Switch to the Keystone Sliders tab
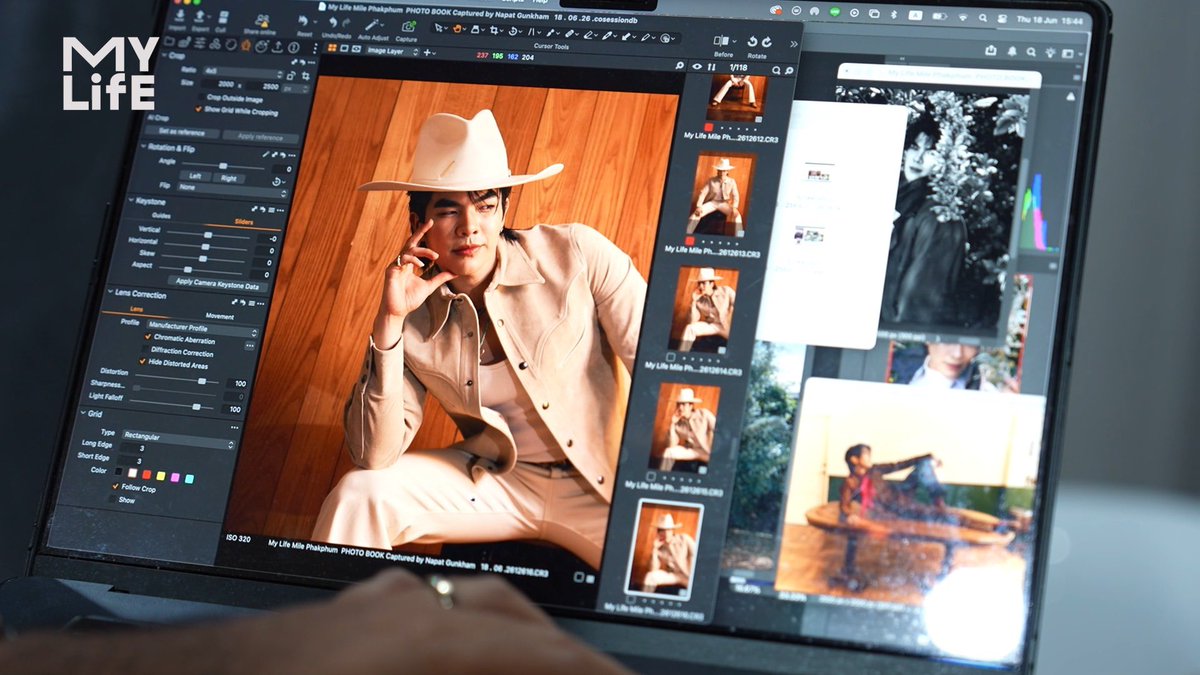1200x675 pixels. [244, 222]
